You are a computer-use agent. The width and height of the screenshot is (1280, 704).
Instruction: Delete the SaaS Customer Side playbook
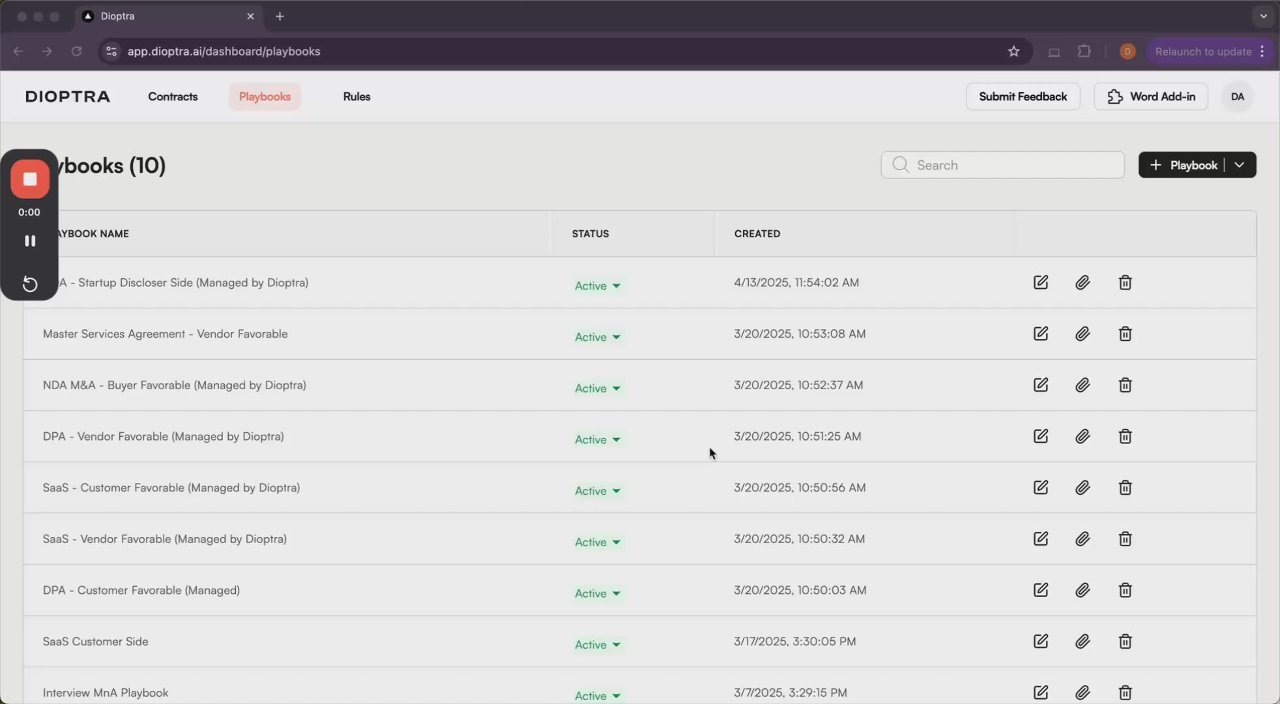[1125, 641]
